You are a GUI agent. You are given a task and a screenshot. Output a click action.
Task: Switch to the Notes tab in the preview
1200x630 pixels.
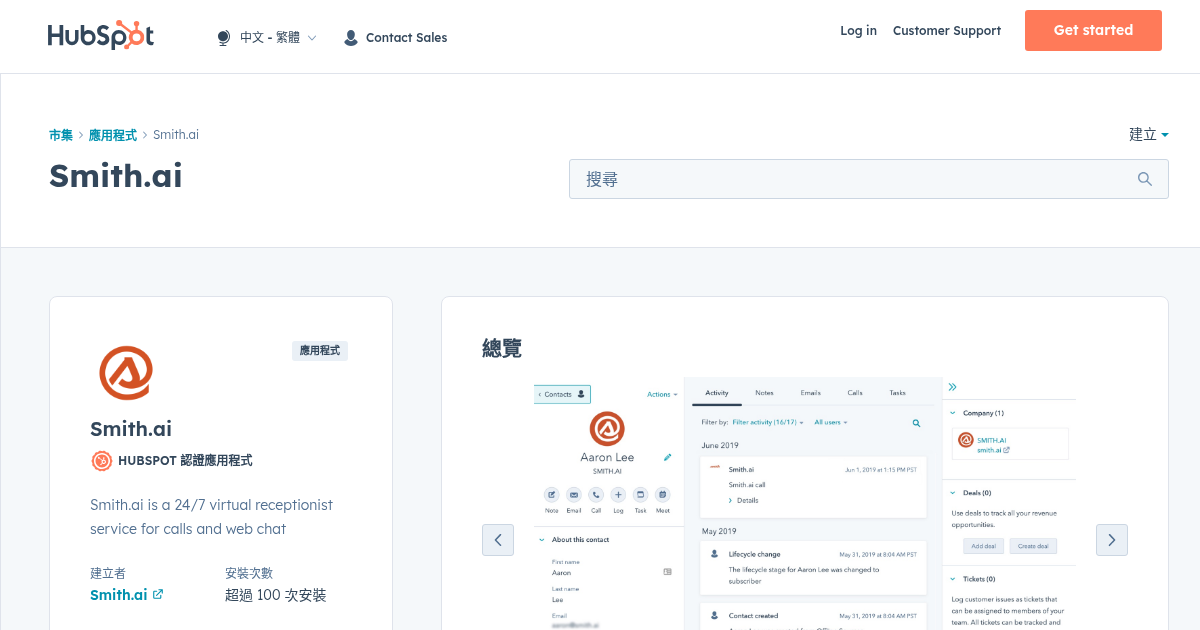coord(767,392)
